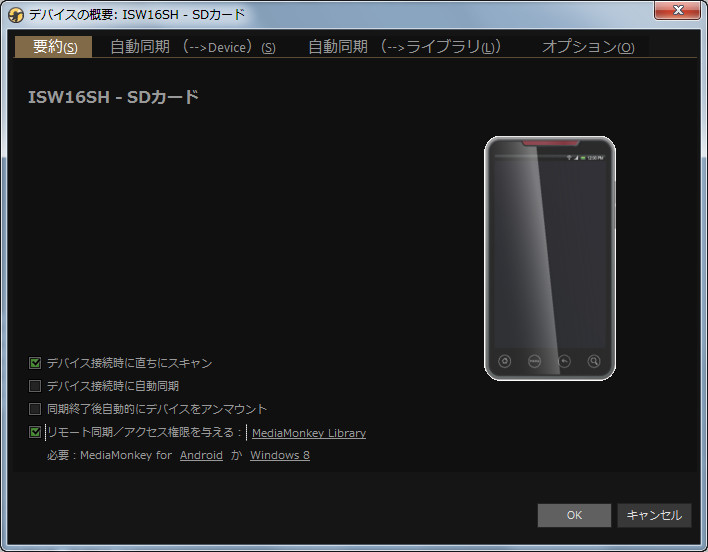Follow the Android link
Image resolution: width=708 pixels, height=552 pixels.
(x=201, y=455)
